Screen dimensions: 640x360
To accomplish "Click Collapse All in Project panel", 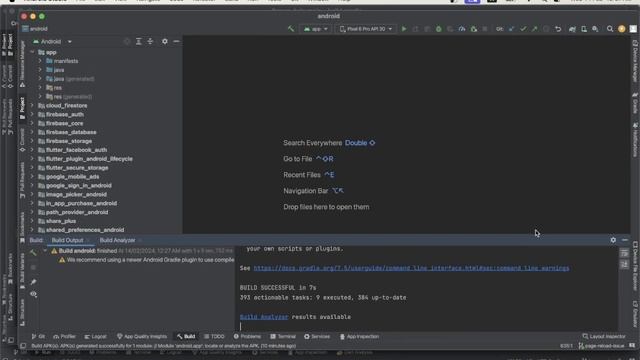I will (x=150, y=42).
